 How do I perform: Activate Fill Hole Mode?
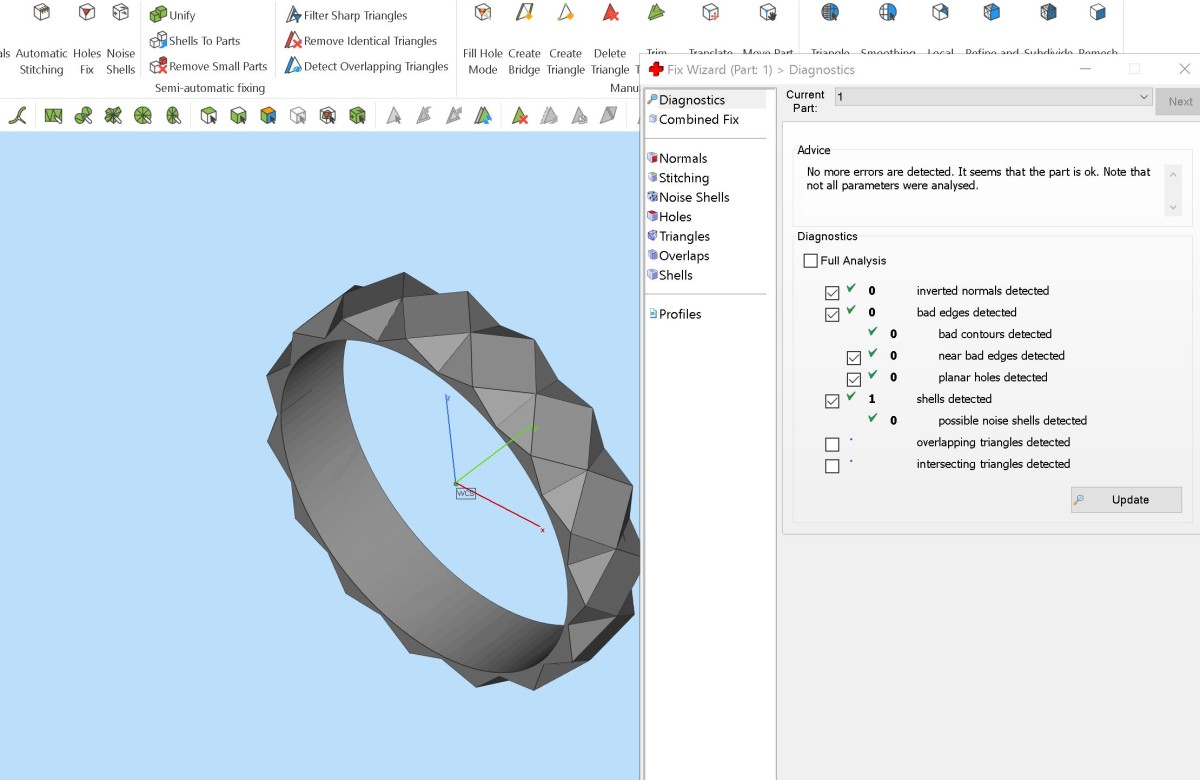point(483,14)
